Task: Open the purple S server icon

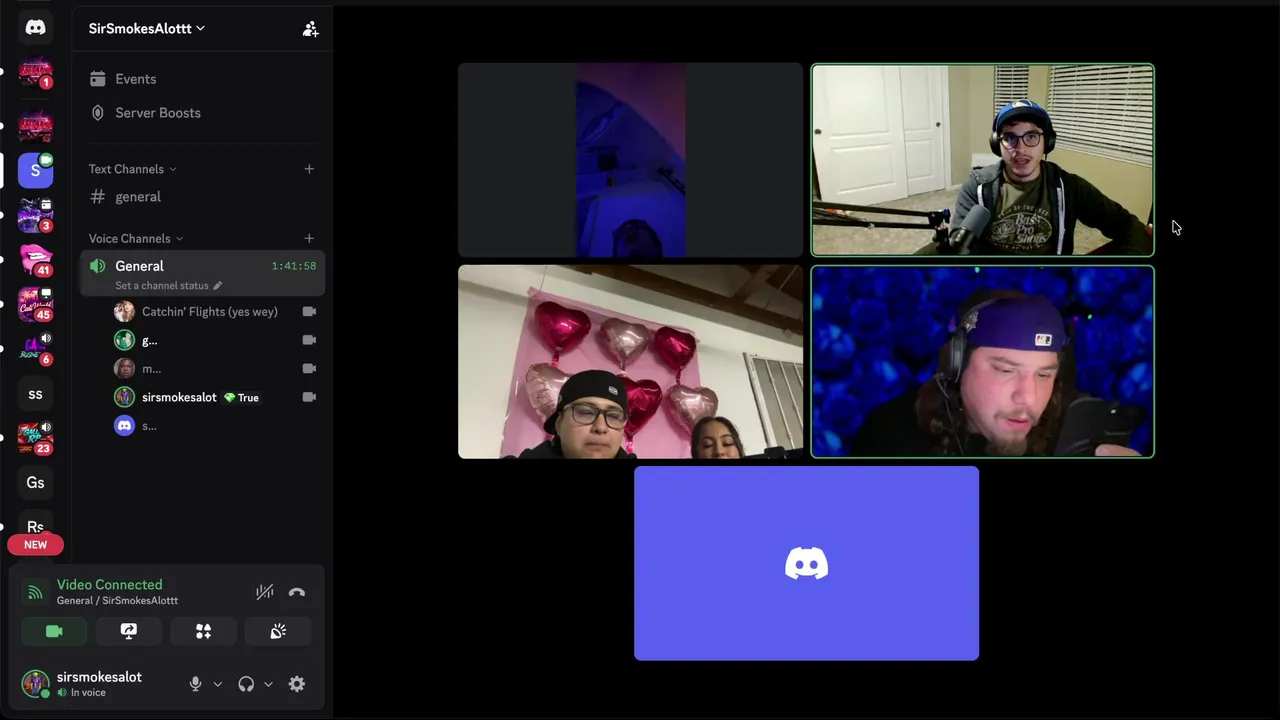Action: (x=35, y=170)
